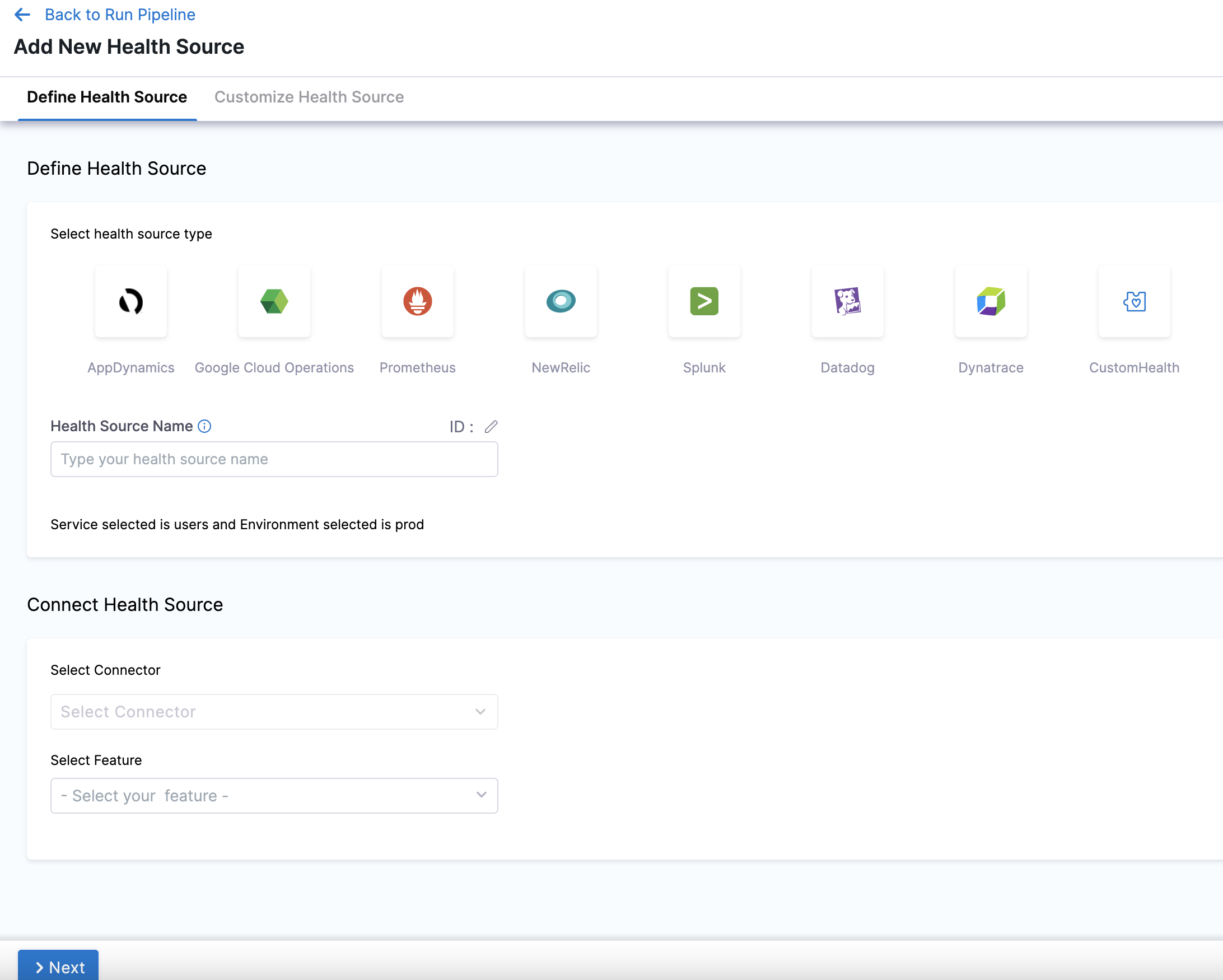The height and width of the screenshot is (980, 1223).
Task: Pick the Dynatrace health source icon
Action: 991,301
